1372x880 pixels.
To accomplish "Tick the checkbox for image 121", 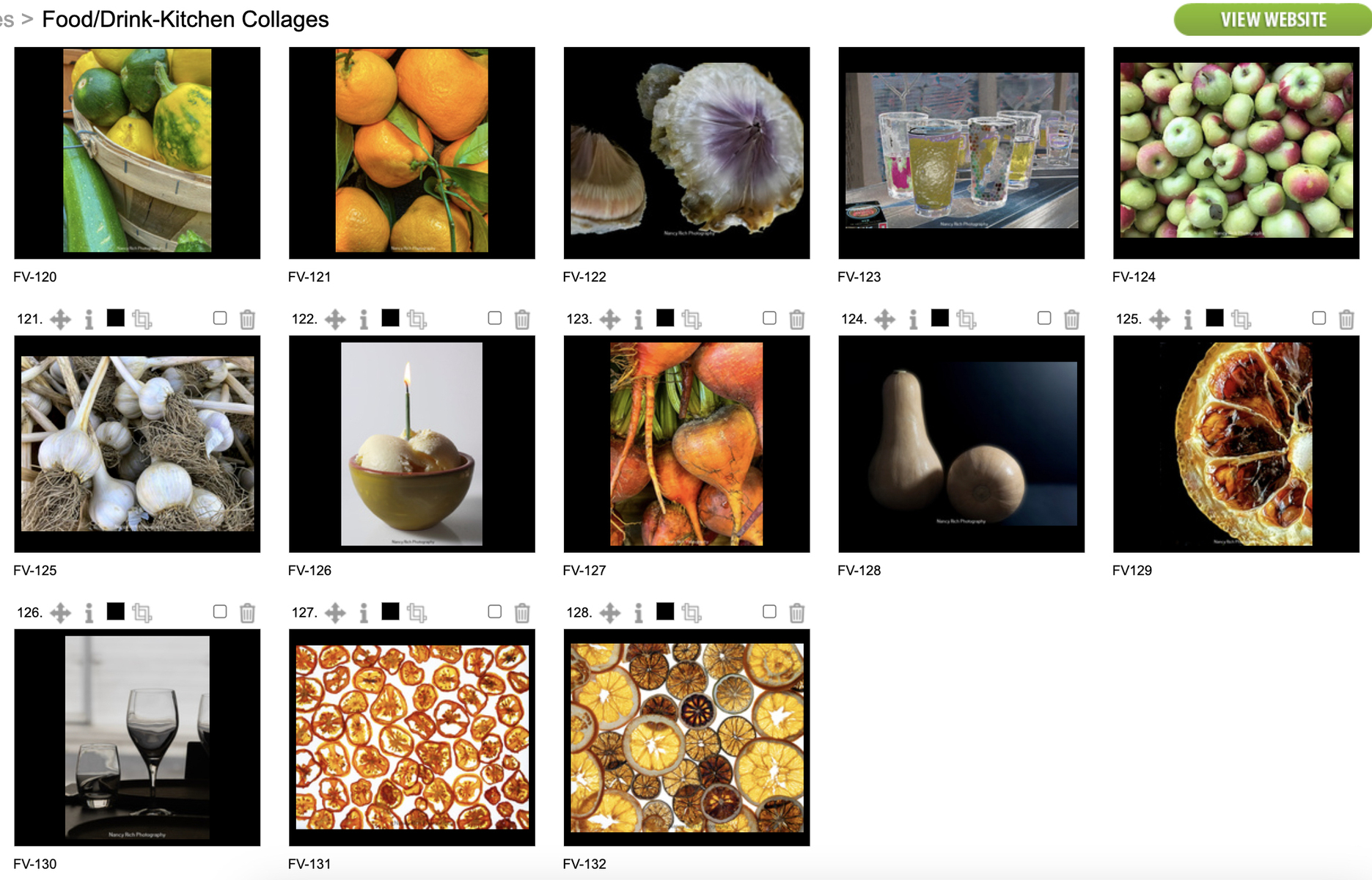I will tap(220, 318).
